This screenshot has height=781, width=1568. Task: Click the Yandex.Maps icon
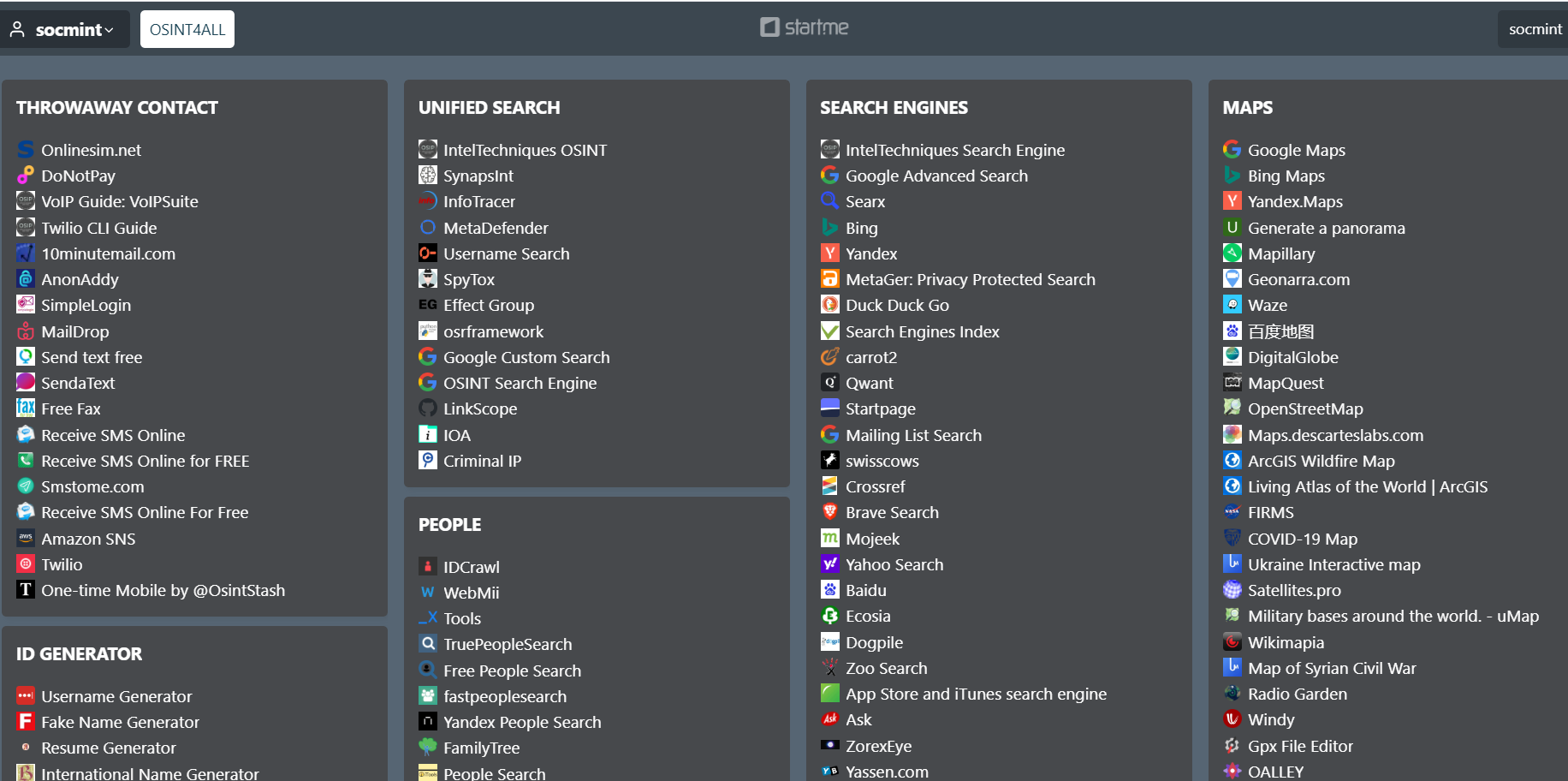pos(1232,201)
